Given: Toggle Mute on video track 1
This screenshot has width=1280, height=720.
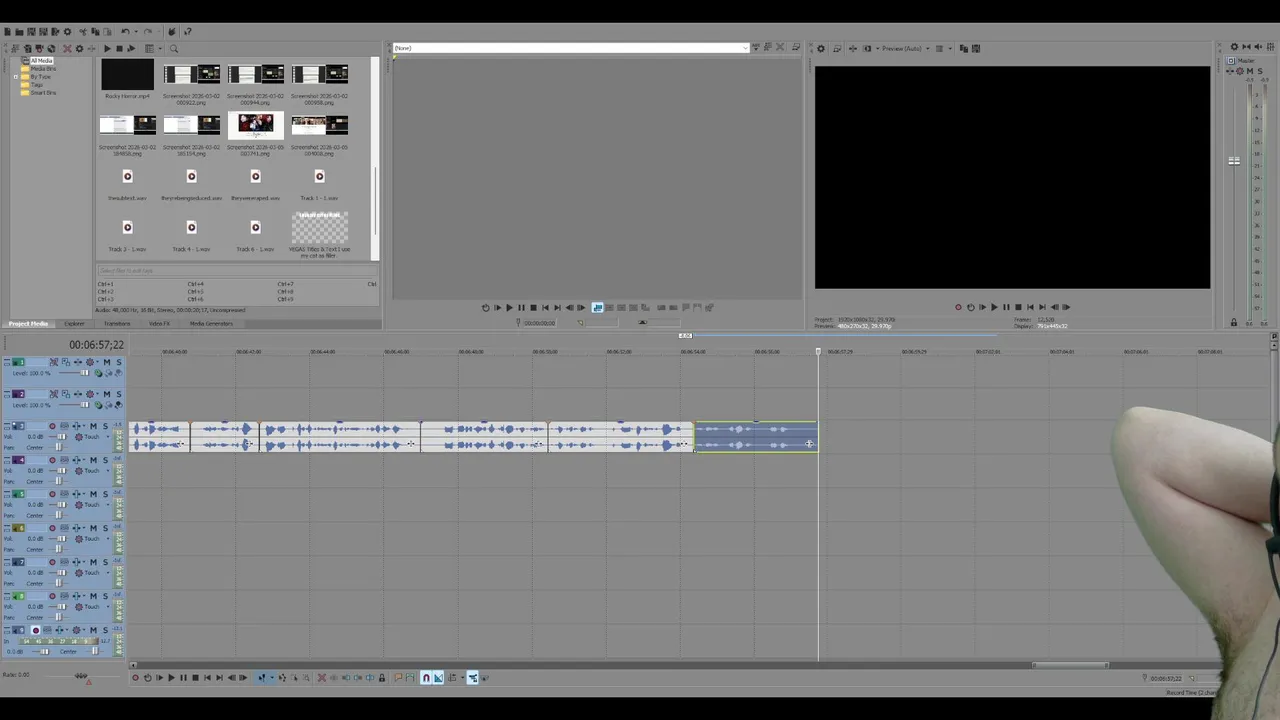Looking at the screenshot, I should tap(107, 362).
